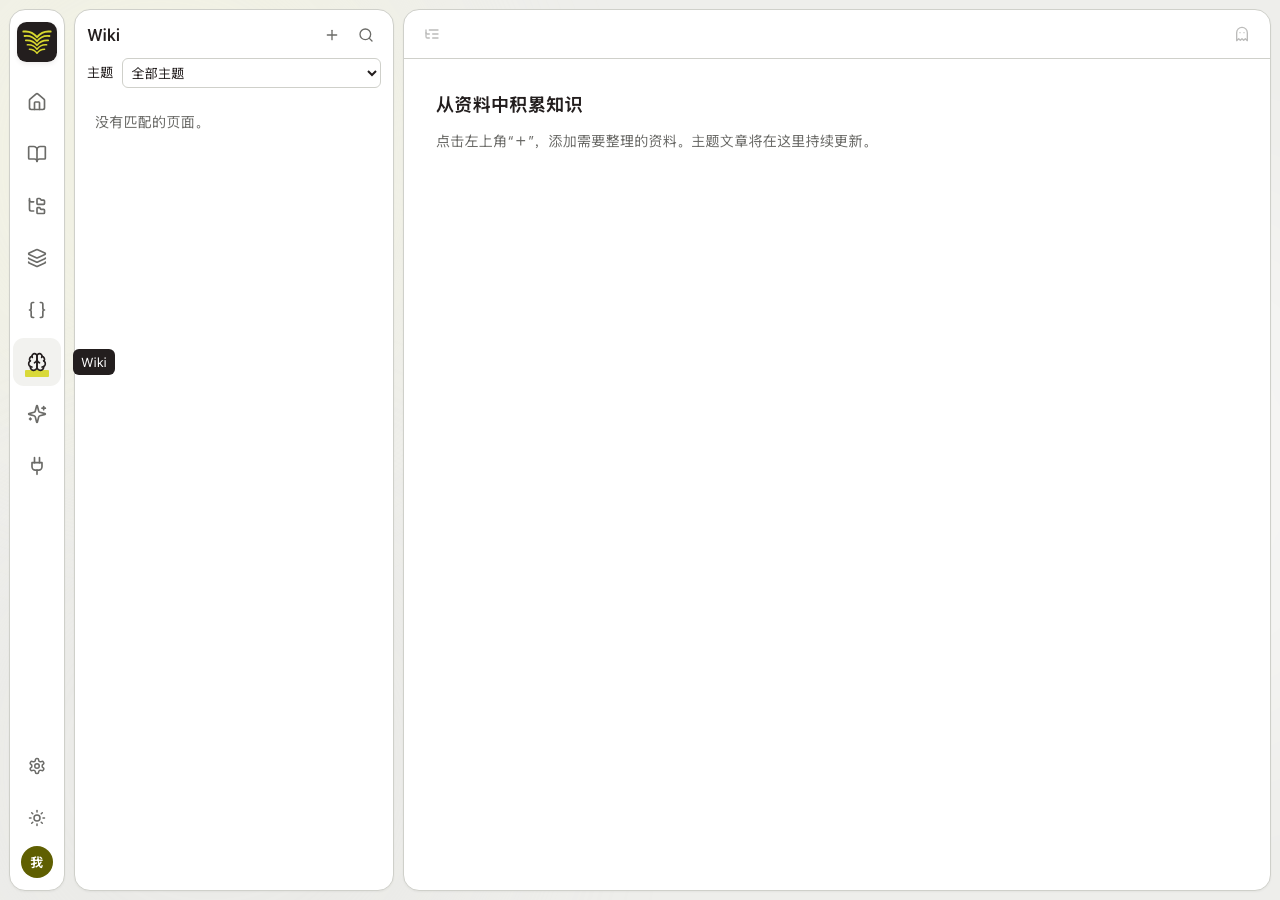The width and height of the screenshot is (1280, 900).
Task: Open the folder tree icon in sidebar
Action: 37,206
